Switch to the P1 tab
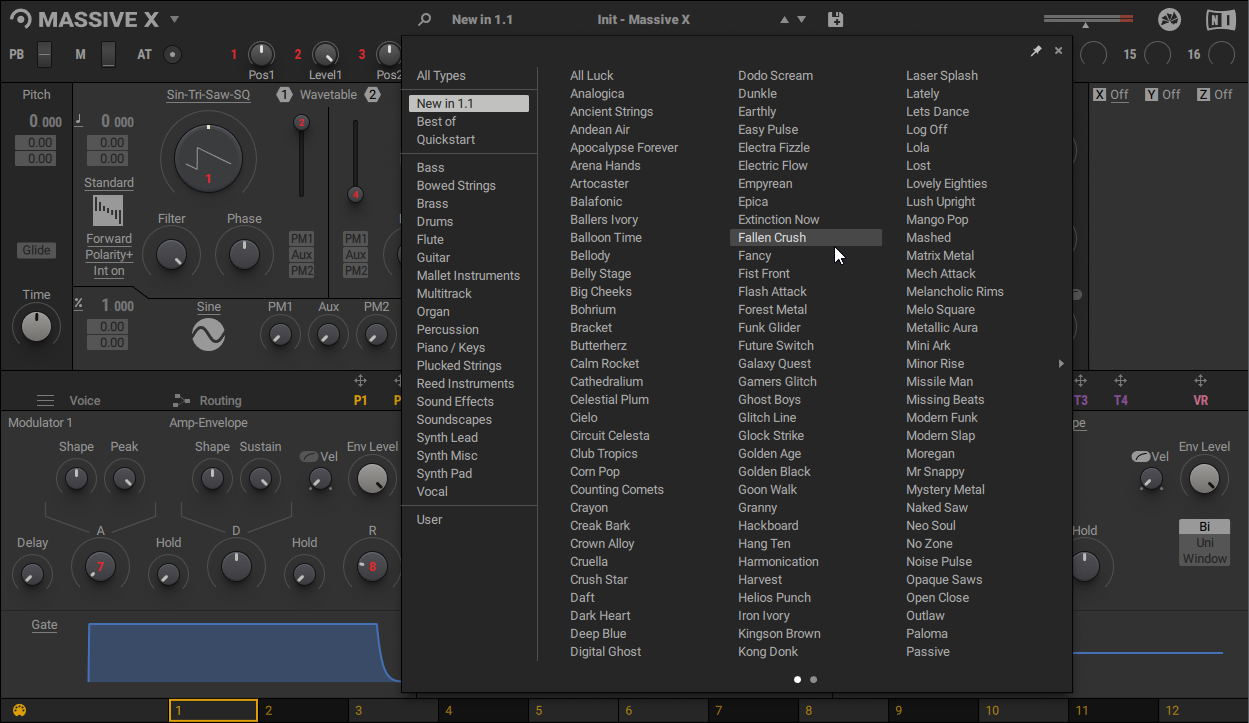This screenshot has height=723, width=1249. coord(361,400)
